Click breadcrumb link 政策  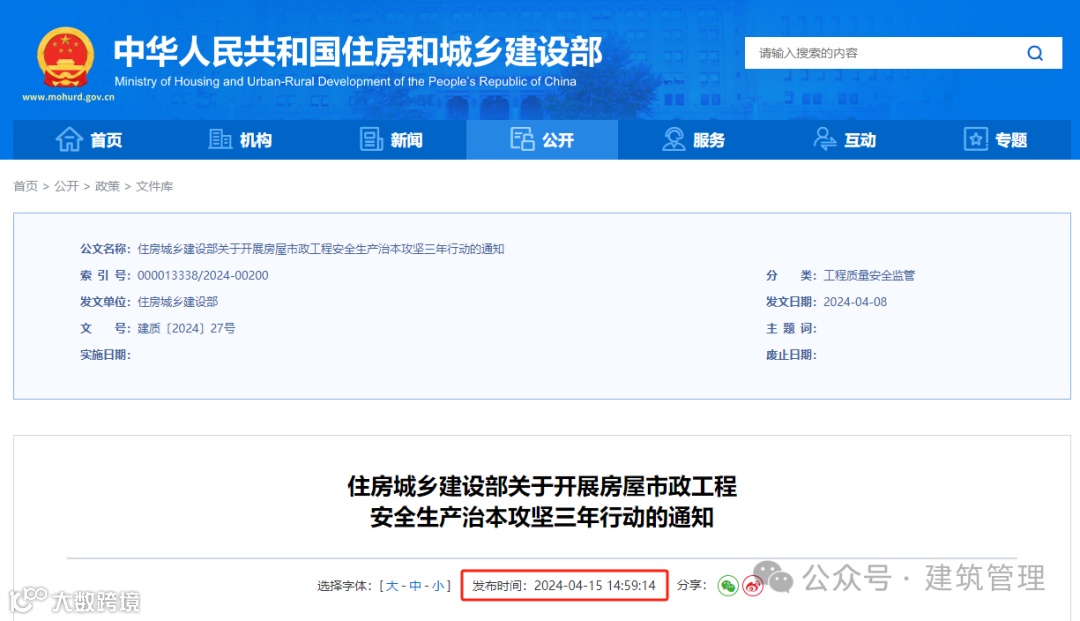click(107, 186)
